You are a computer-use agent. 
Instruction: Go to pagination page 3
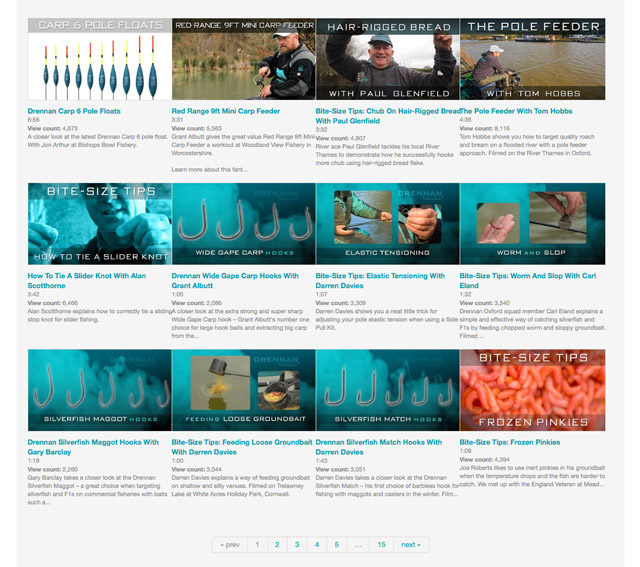[x=297, y=545]
